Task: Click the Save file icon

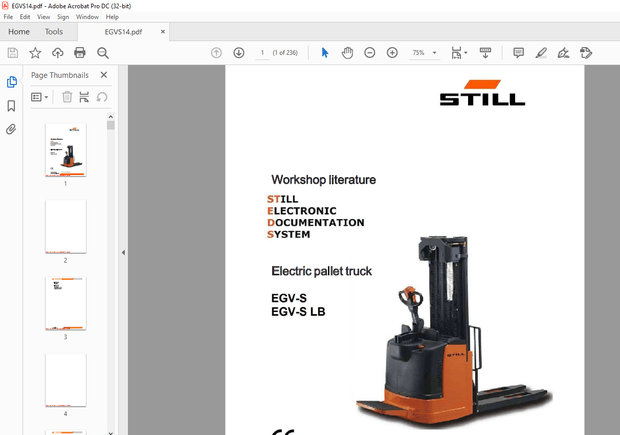Action: click(x=13, y=53)
